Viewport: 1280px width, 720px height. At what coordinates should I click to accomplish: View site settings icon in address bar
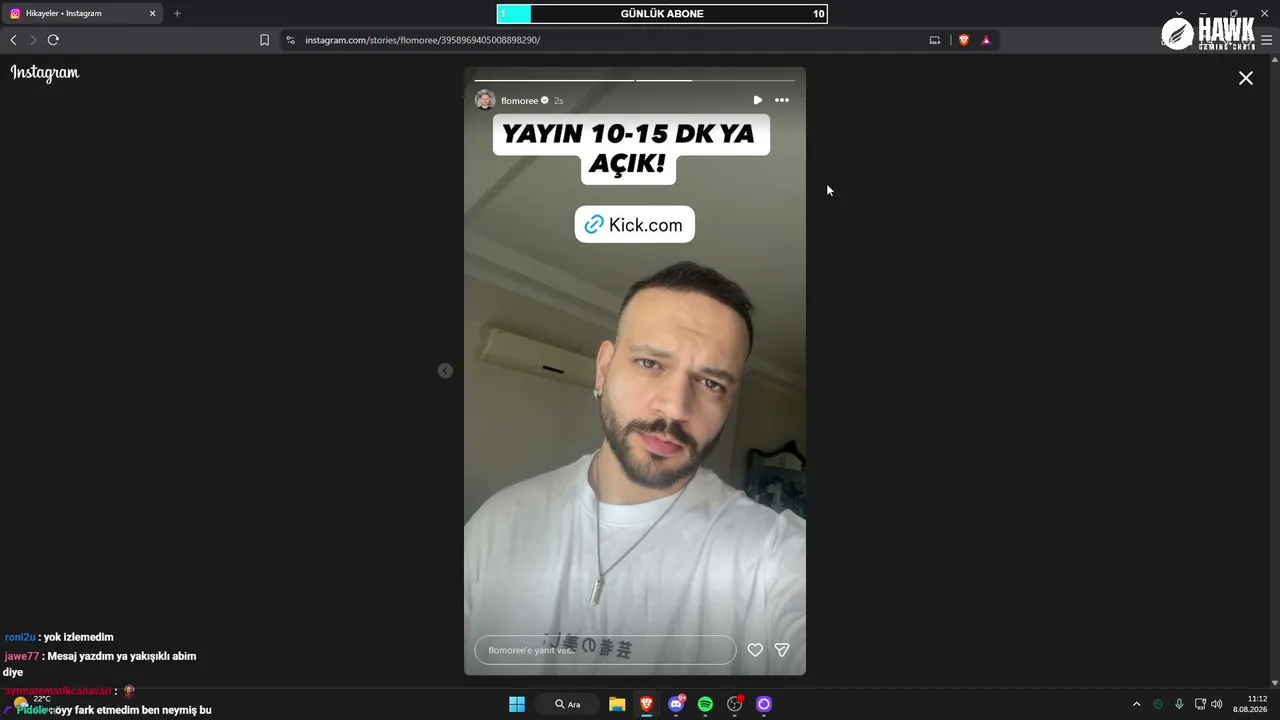point(291,40)
